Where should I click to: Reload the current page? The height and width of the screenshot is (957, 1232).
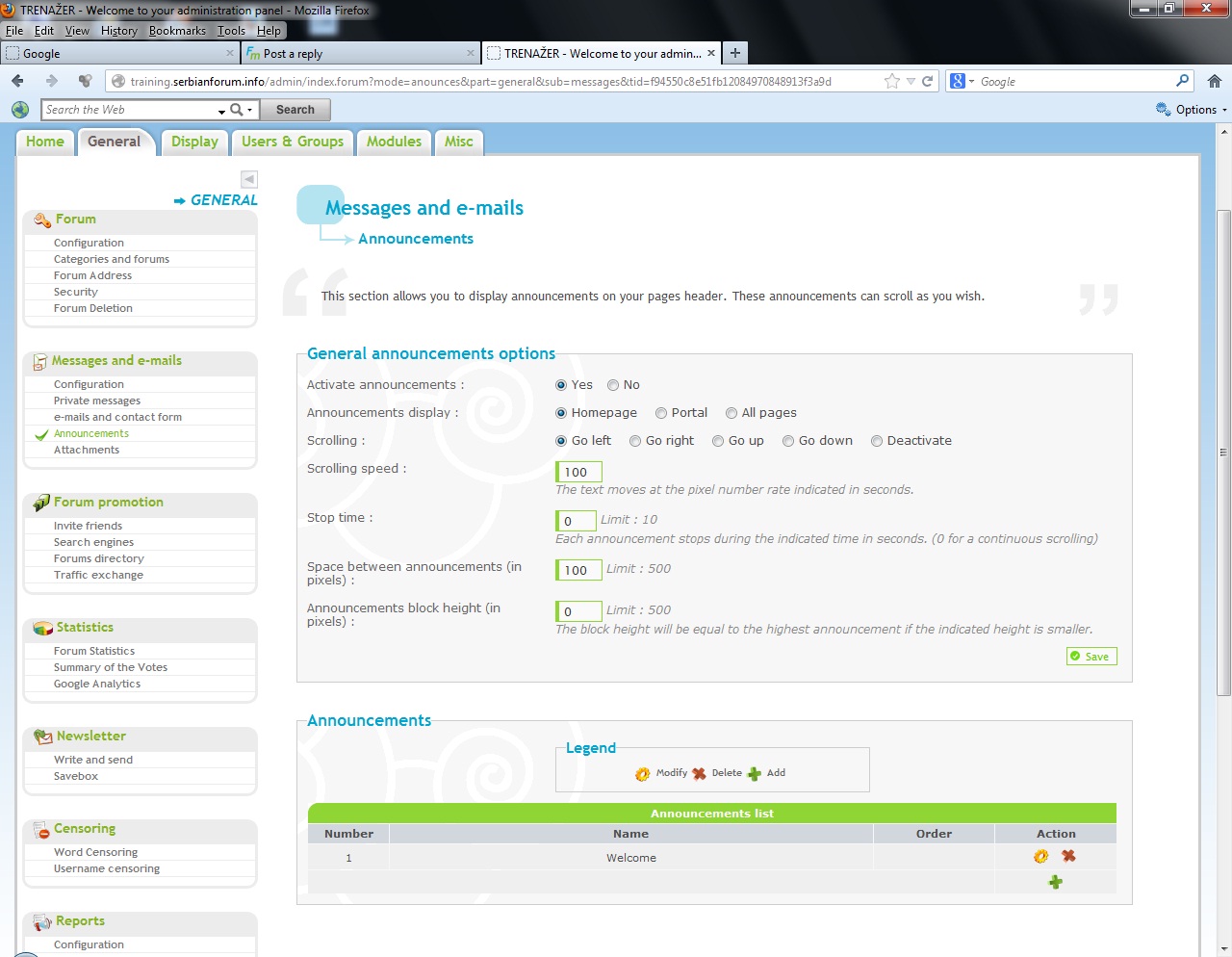click(x=928, y=81)
